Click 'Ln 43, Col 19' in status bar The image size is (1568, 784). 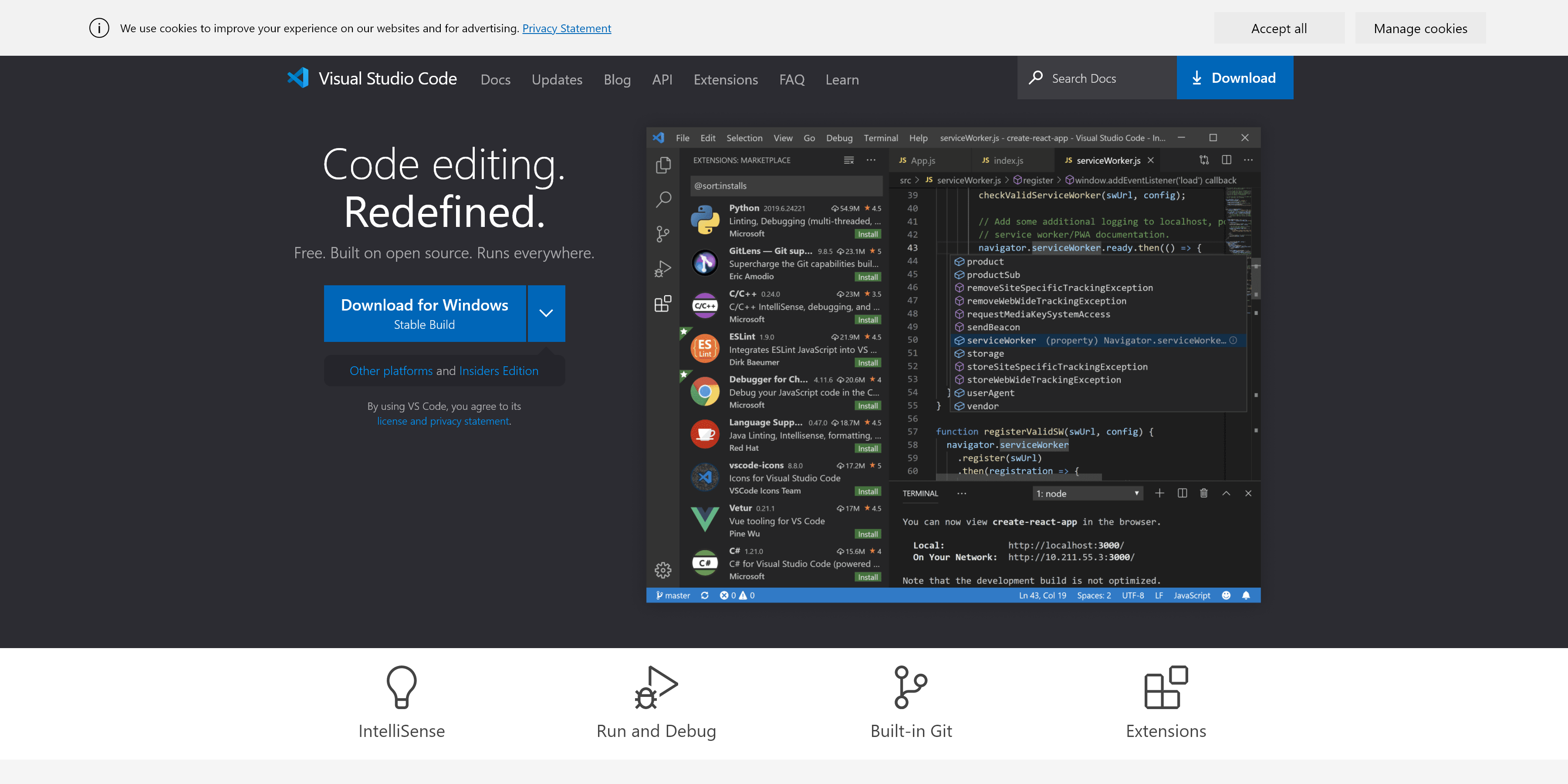click(1042, 595)
